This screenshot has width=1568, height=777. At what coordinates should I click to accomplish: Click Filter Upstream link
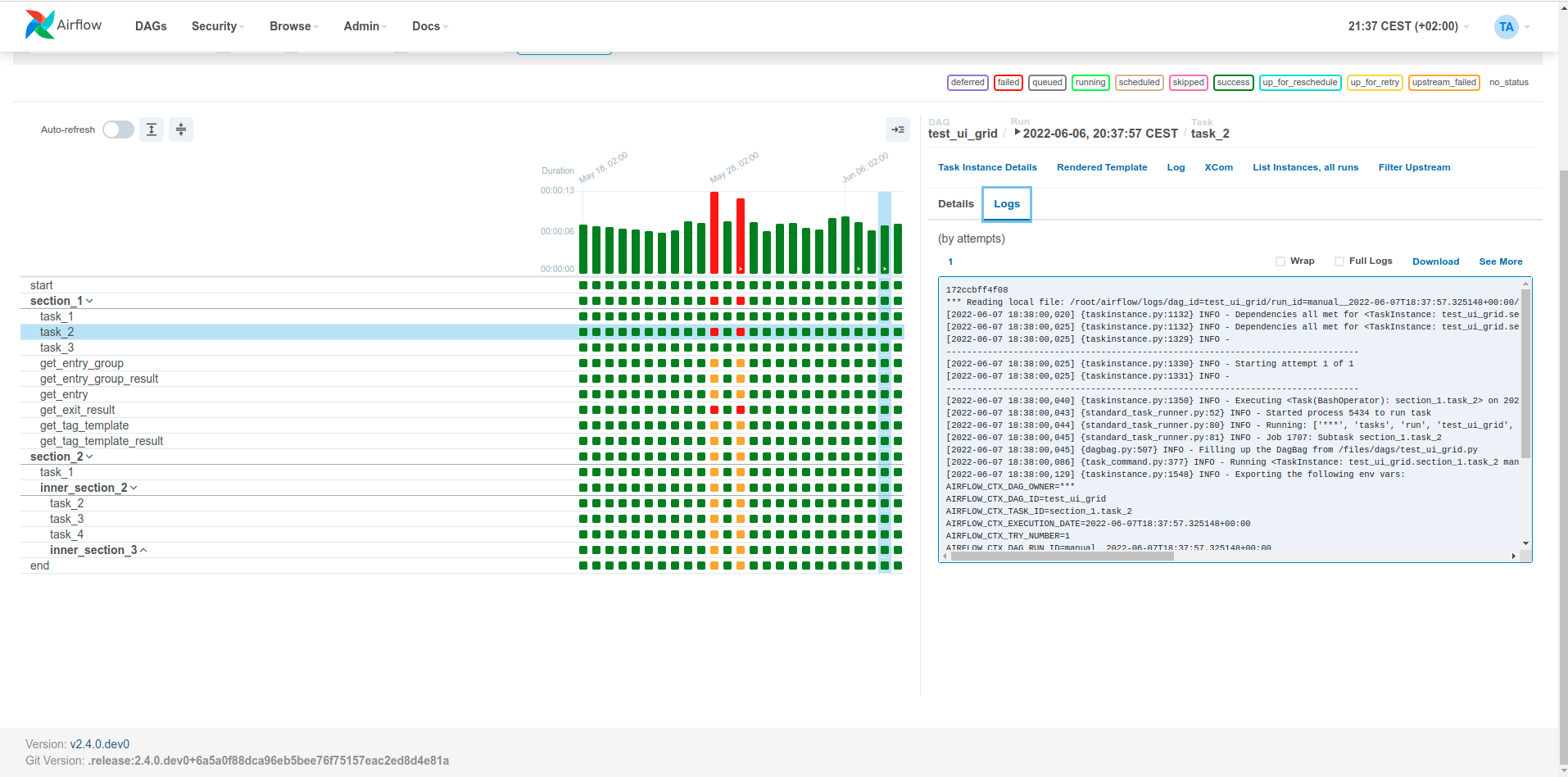(1414, 167)
